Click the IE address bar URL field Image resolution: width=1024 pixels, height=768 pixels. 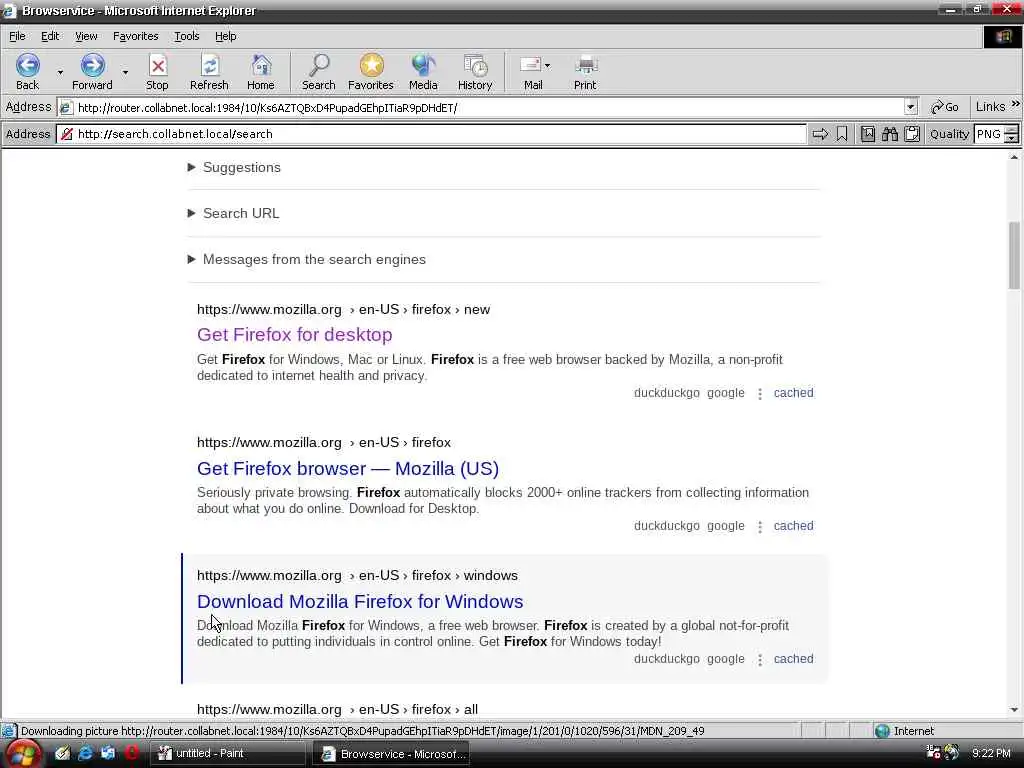[x=488, y=108]
